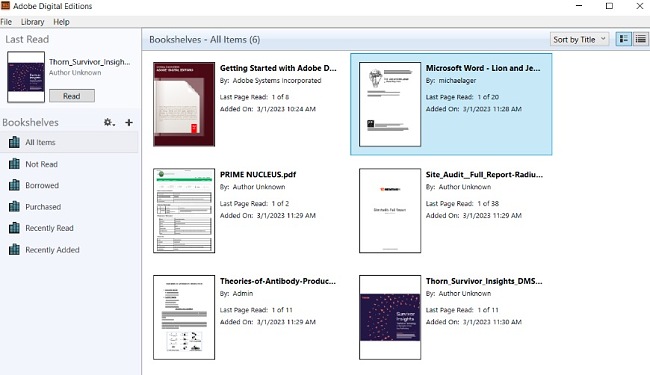The width and height of the screenshot is (650, 375).
Task: Maximize the Adobe Digital Editions window
Action: [609, 6]
